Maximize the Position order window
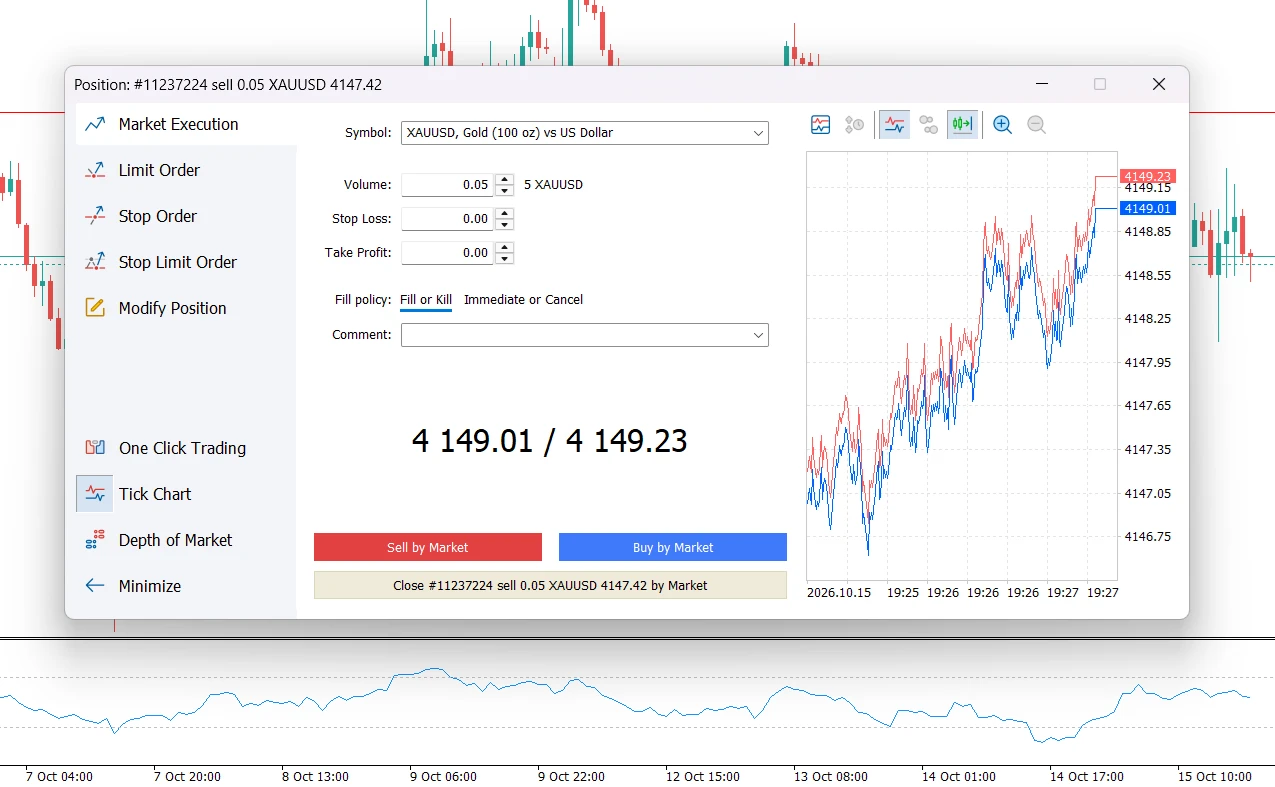This screenshot has height=787, width=1275. point(1100,85)
